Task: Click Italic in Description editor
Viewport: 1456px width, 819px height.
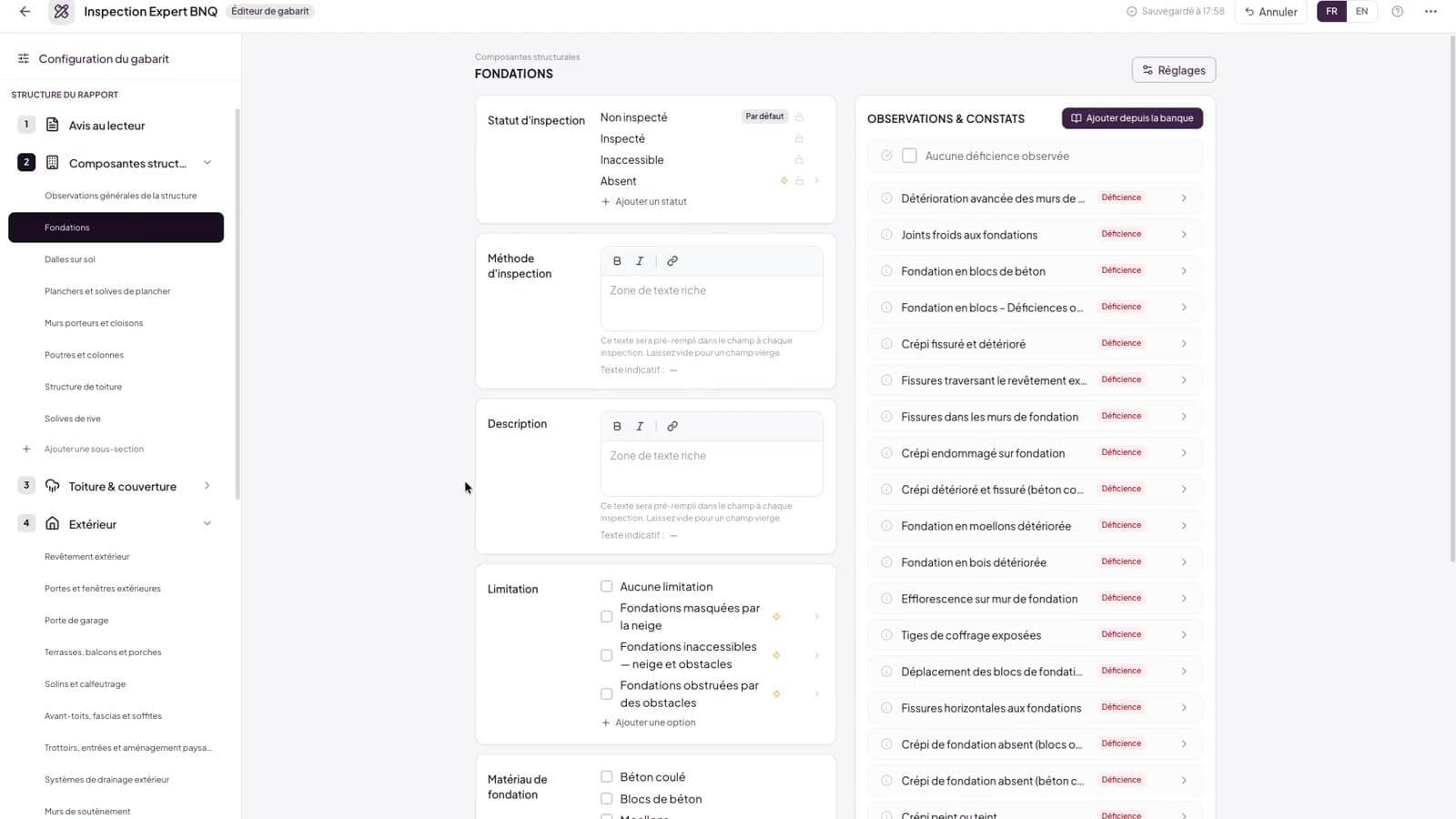Action: 640,427
